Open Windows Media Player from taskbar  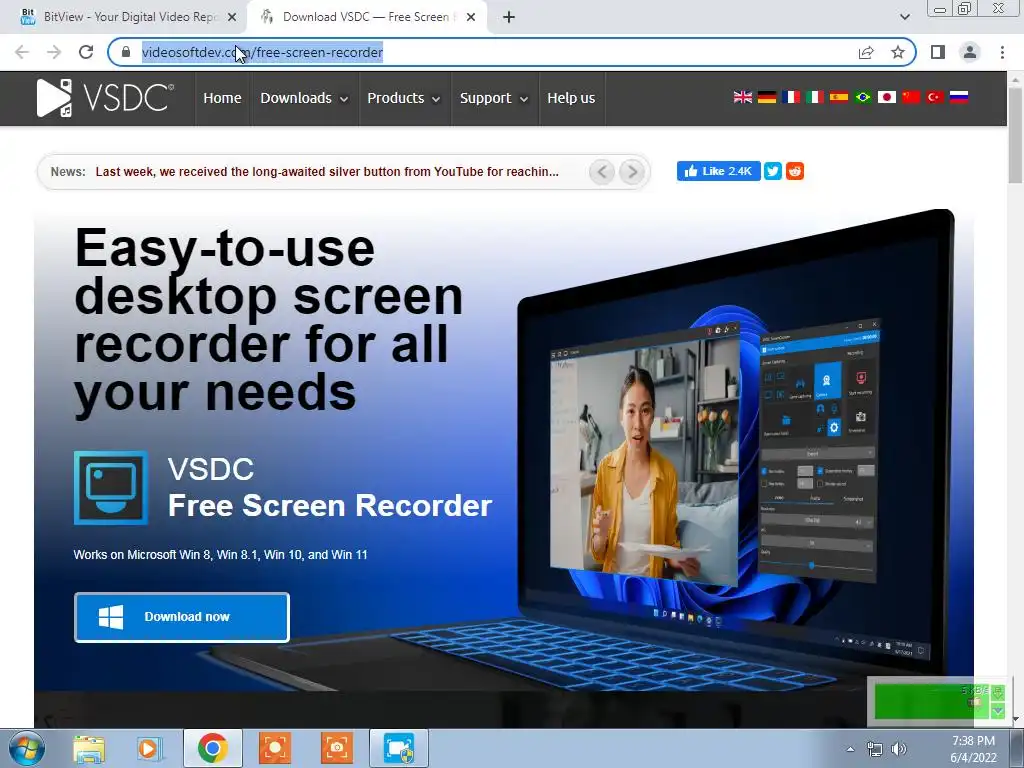point(150,748)
